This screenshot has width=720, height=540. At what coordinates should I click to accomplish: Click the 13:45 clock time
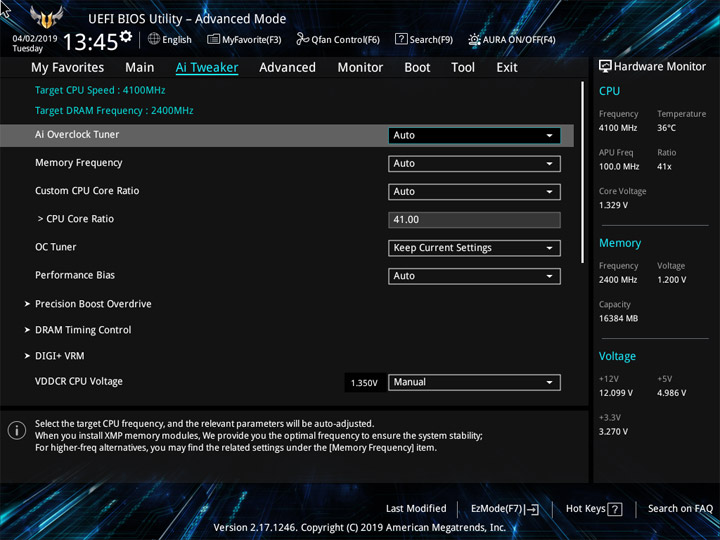tap(90, 42)
